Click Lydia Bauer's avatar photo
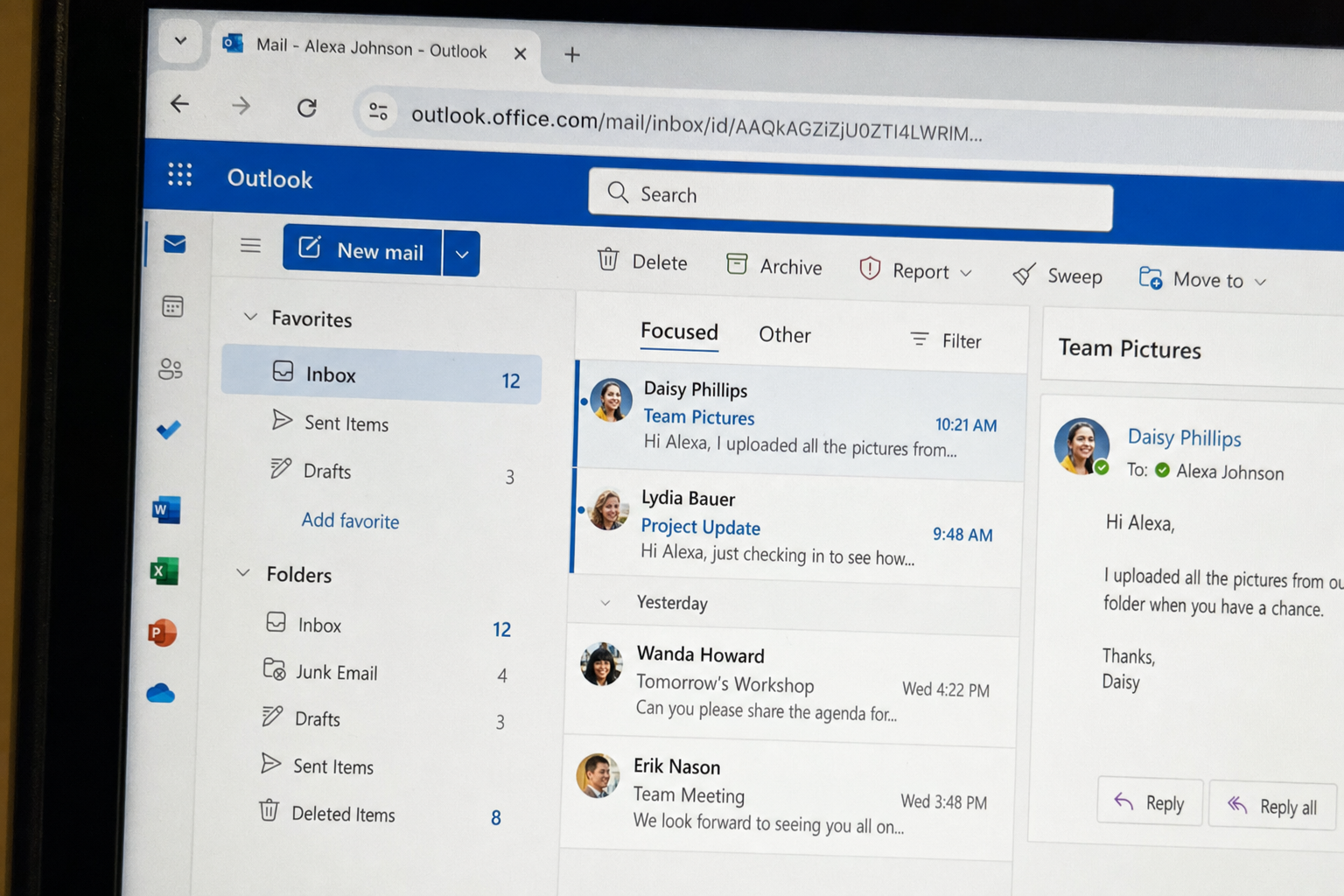Screen dimensions: 1344x896 point(608,510)
